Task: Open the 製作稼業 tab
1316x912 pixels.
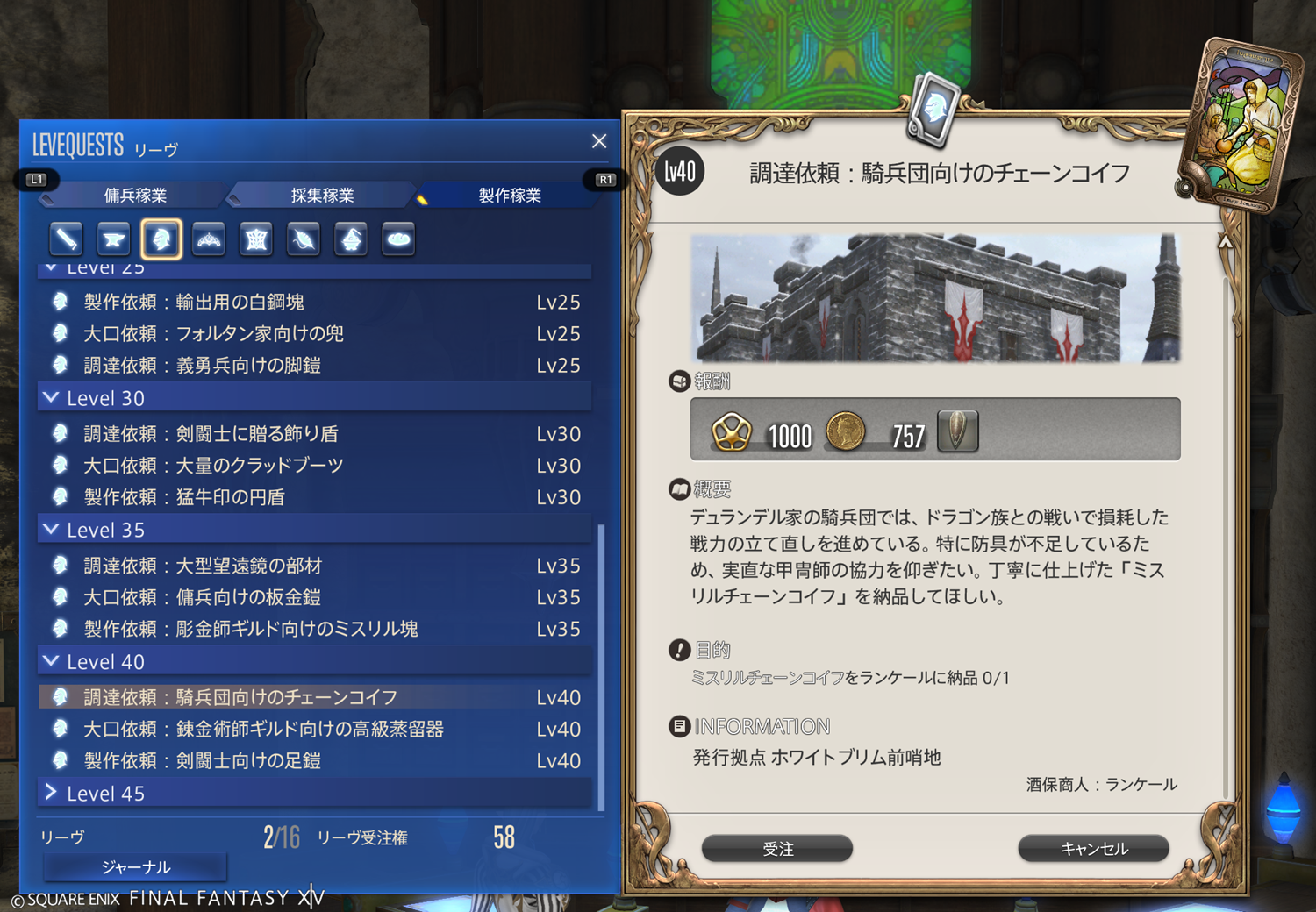Action: [x=510, y=195]
